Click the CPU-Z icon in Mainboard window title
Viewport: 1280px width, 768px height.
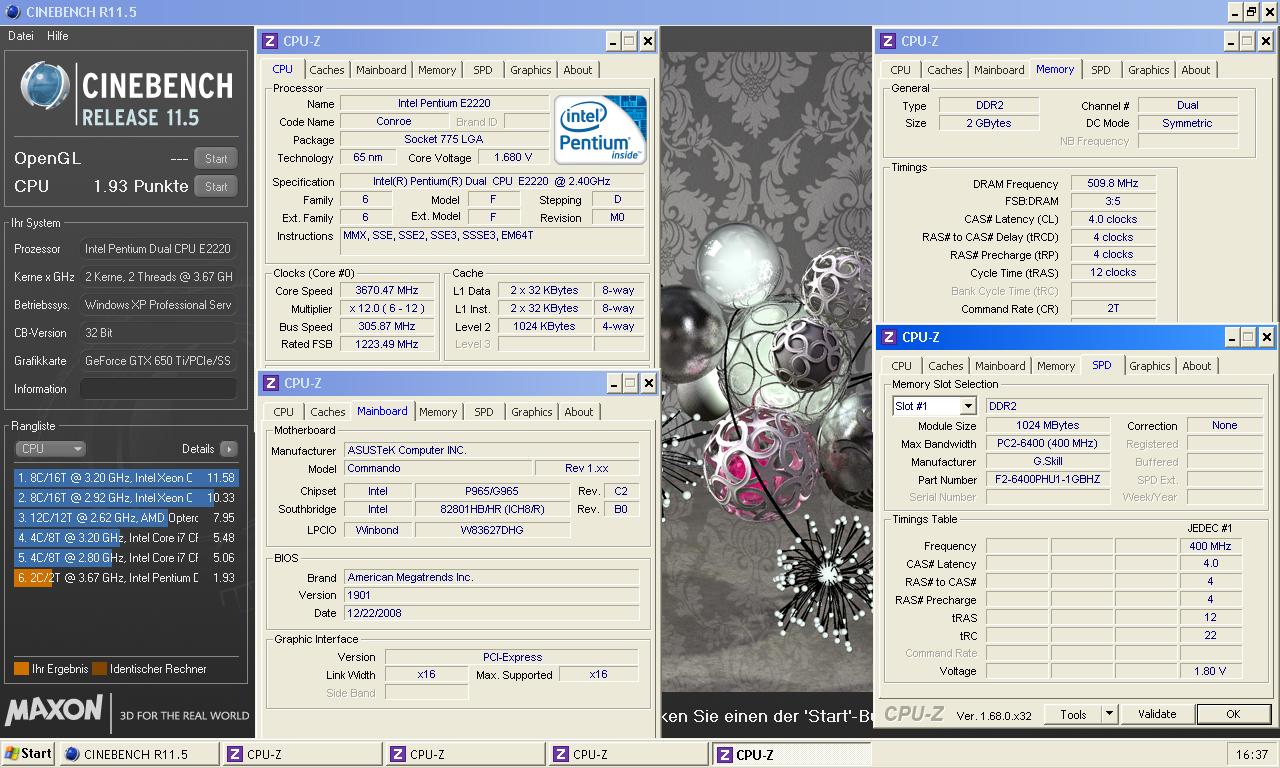270,383
